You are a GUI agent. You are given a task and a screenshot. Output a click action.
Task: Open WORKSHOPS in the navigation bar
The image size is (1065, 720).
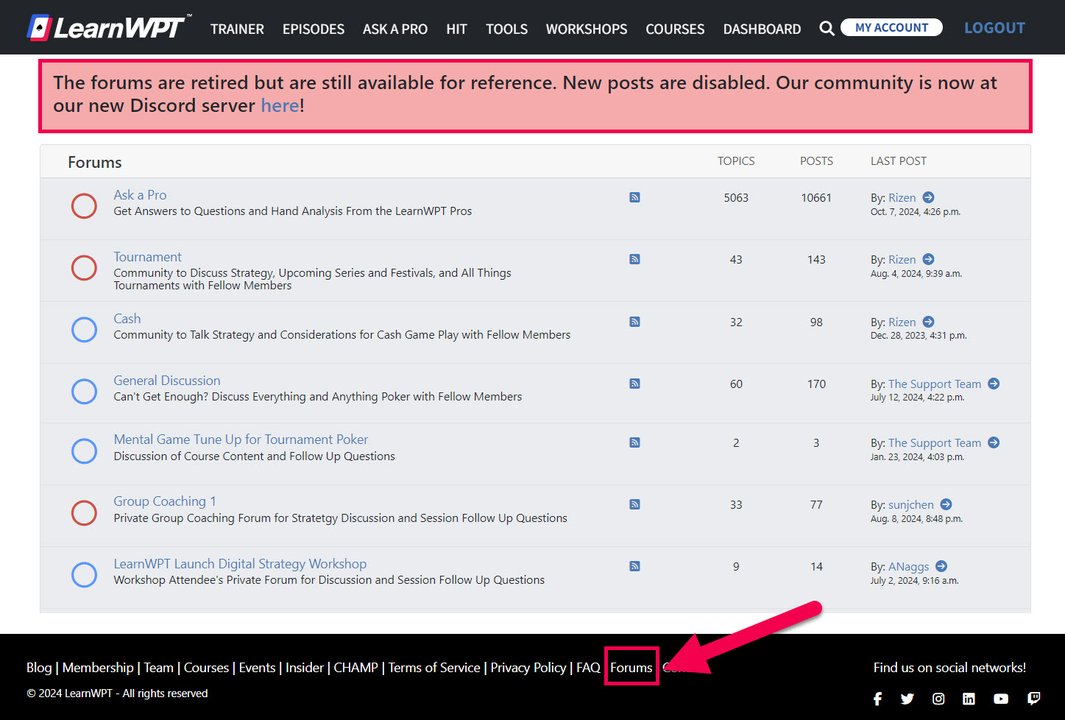[587, 29]
